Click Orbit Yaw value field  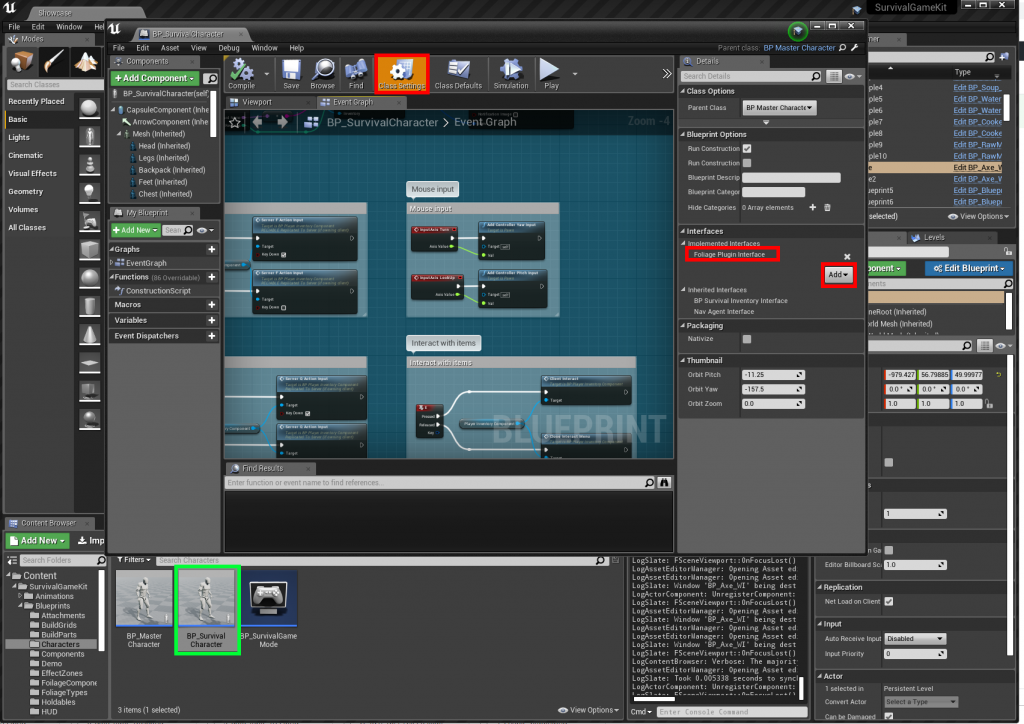tap(773, 390)
